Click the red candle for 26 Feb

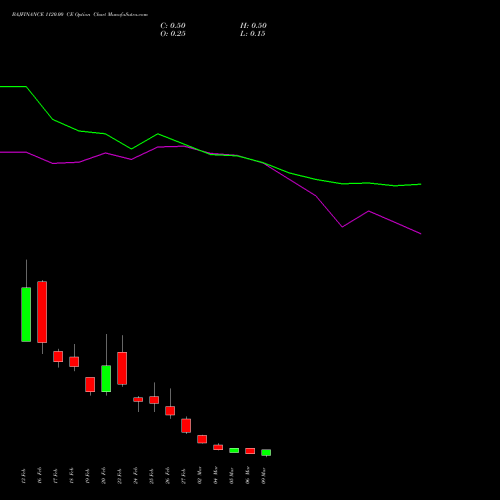(170, 411)
